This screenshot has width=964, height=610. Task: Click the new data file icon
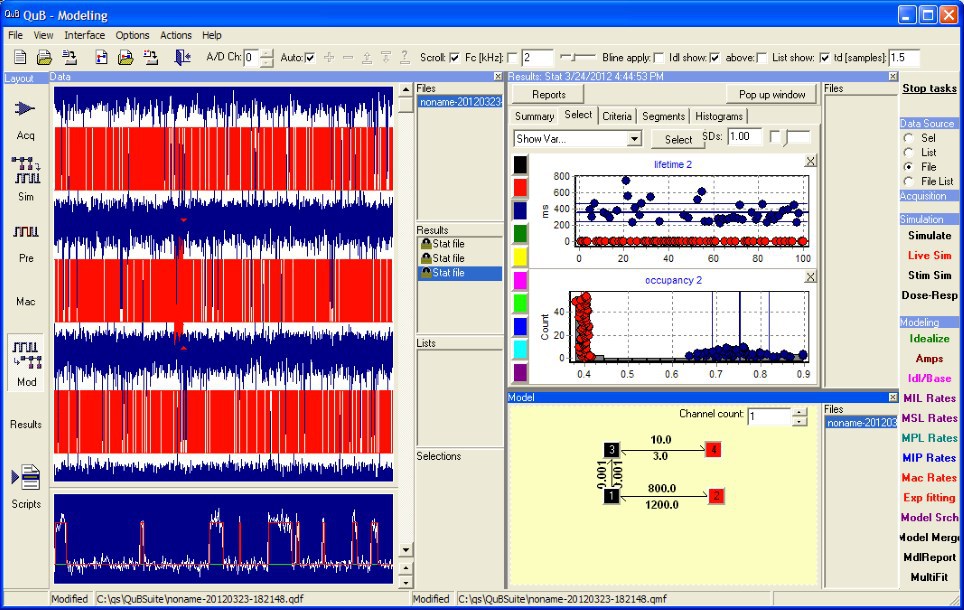[x=19, y=57]
